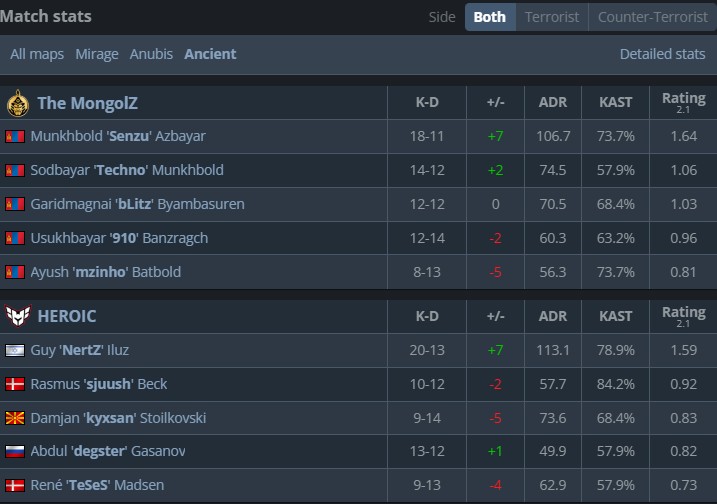Click the HEROIC team logo icon
717x504 pixels.
tap(16, 316)
